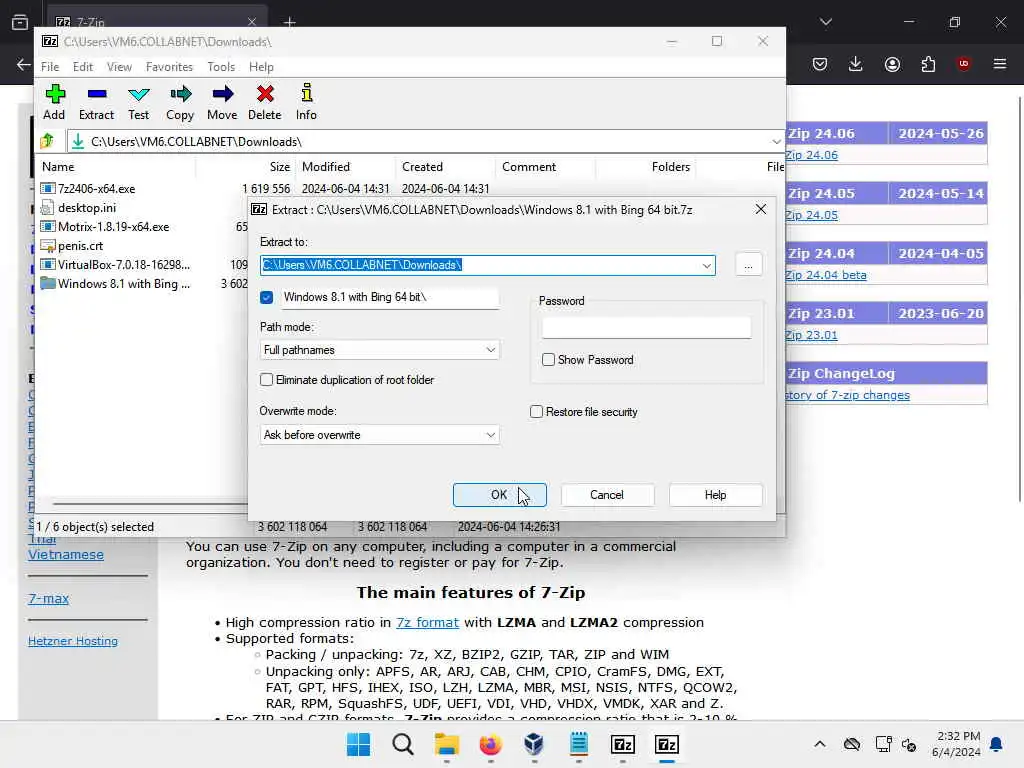Viewport: 1024px width, 768px height.
Task: Open the View menu
Action: [x=120, y=67]
